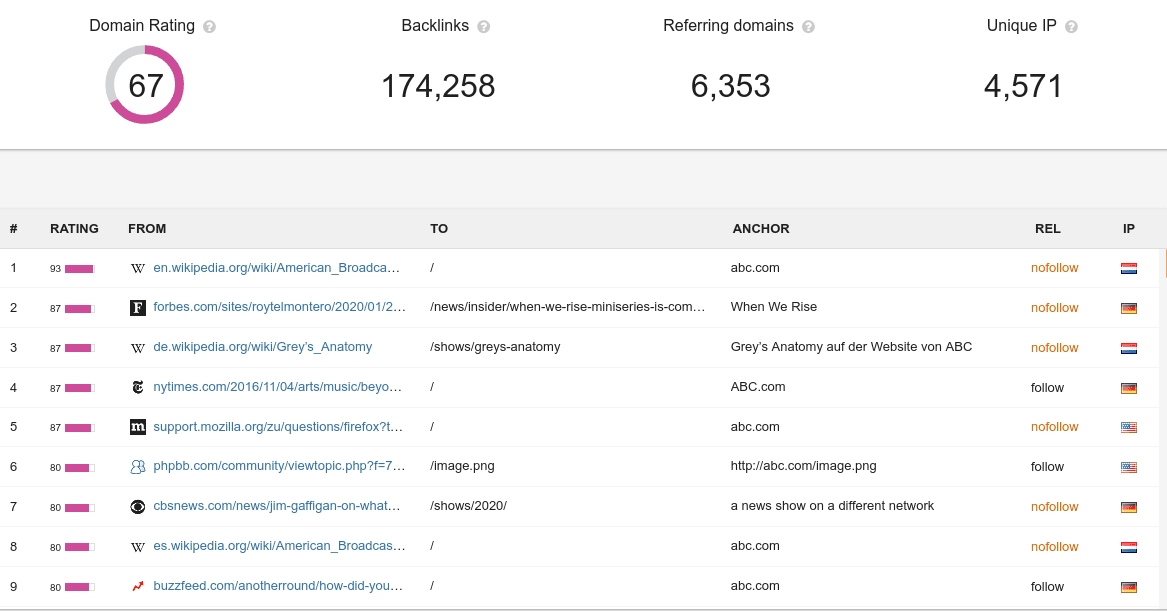
Task: Open the buzzfeed.com anotherround link
Action: (278, 586)
